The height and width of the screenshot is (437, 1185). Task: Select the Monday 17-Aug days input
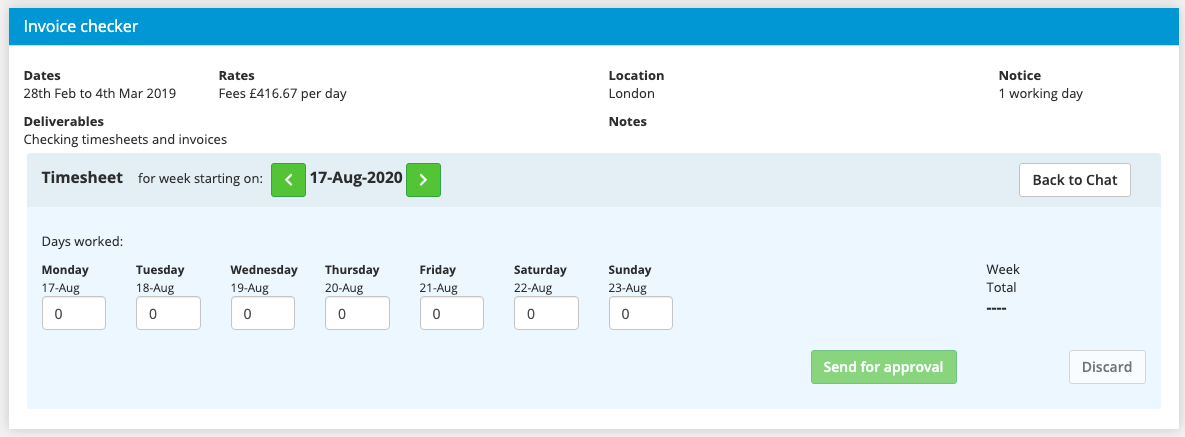click(74, 314)
